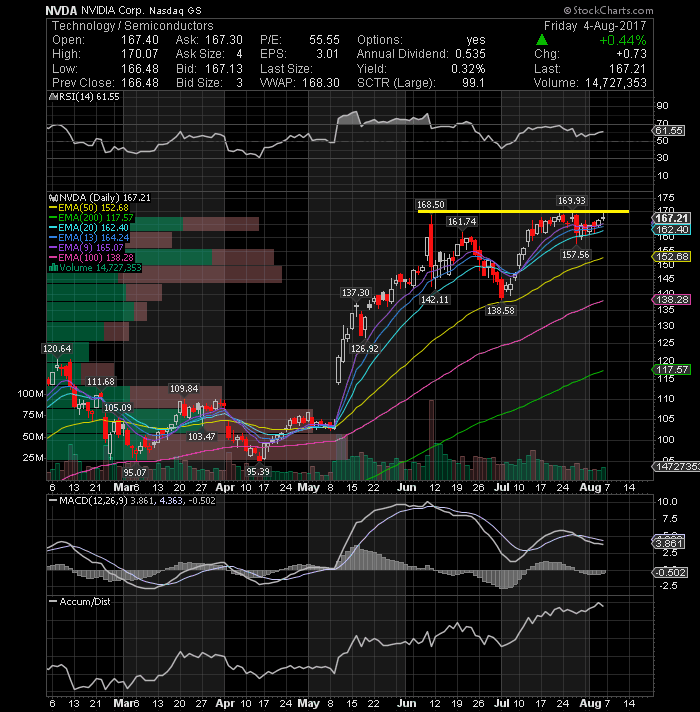The height and width of the screenshot is (712, 700).
Task: Click the 100M volume axis label
Action: click(31, 394)
